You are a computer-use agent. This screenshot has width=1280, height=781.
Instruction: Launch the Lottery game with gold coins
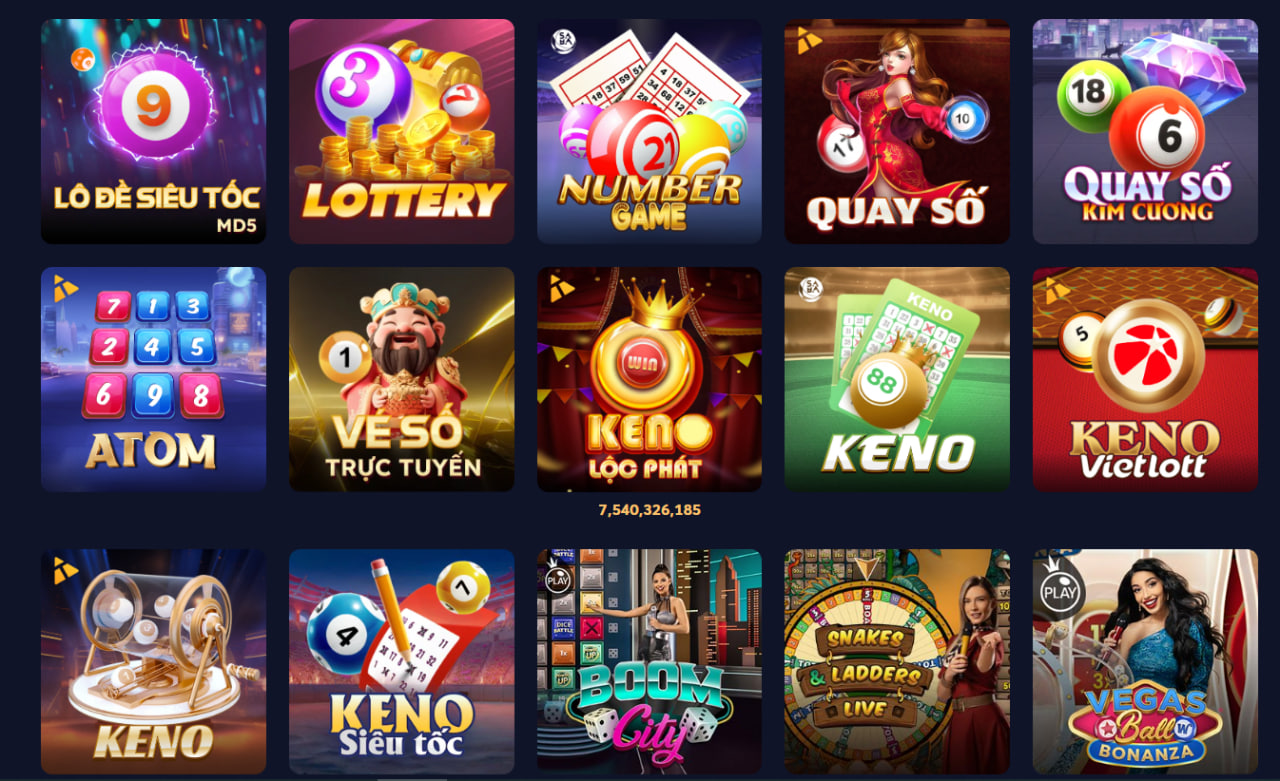pyautogui.click(x=401, y=131)
